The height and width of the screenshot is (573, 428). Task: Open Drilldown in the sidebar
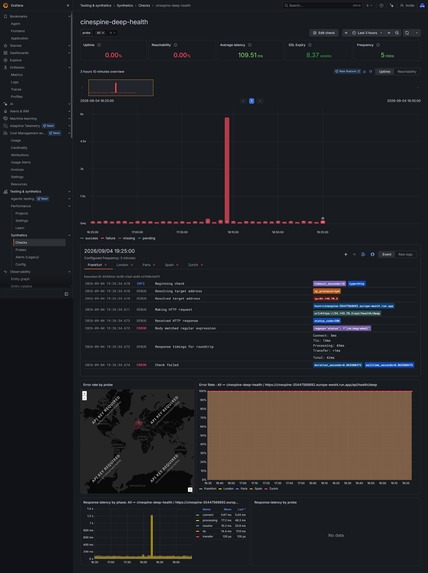[17, 68]
